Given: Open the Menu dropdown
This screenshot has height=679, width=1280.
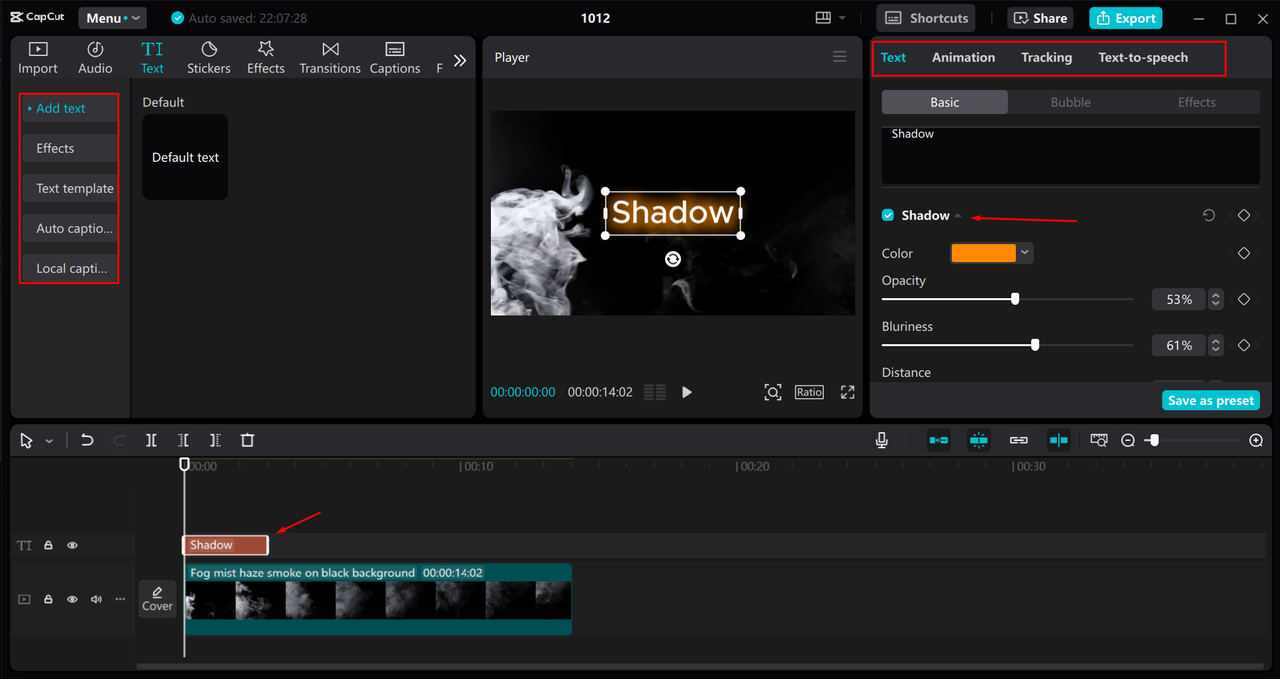Looking at the screenshot, I should click(111, 18).
